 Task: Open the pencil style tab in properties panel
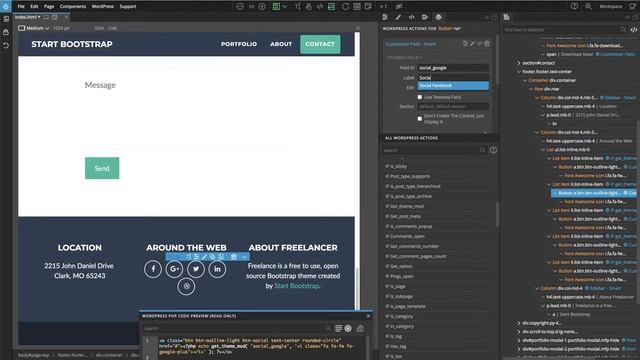(398, 17)
